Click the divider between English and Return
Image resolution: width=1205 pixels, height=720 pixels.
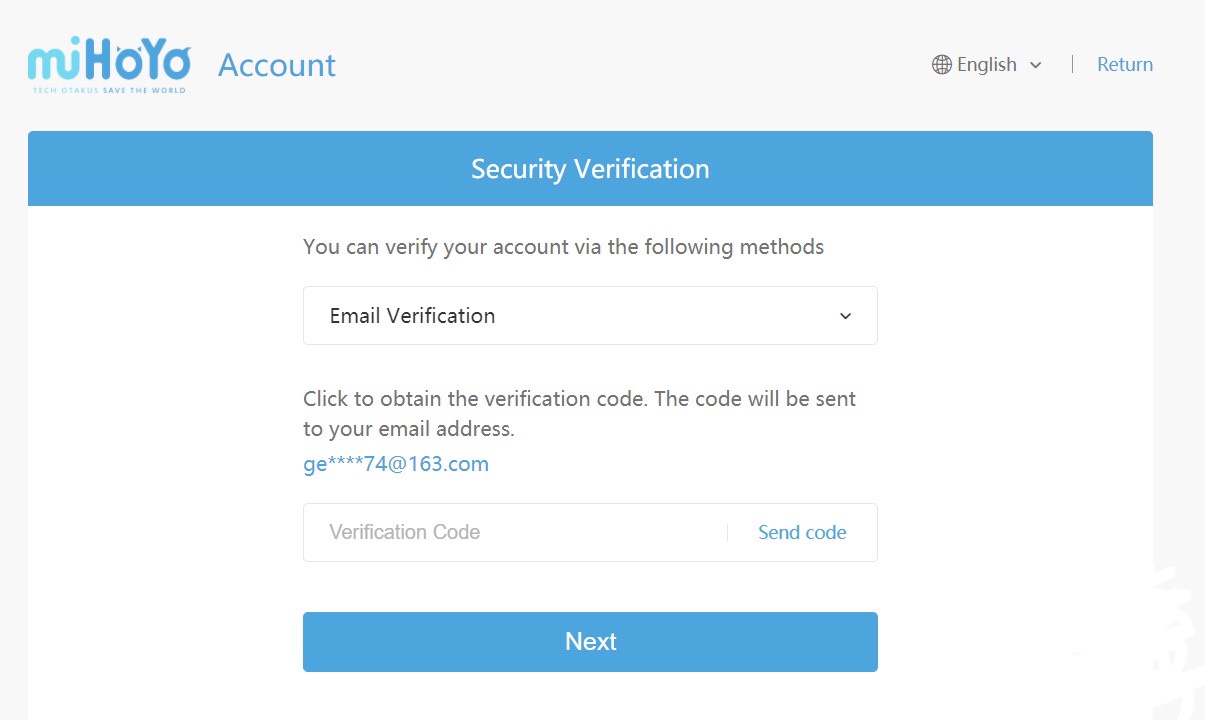tap(1072, 65)
